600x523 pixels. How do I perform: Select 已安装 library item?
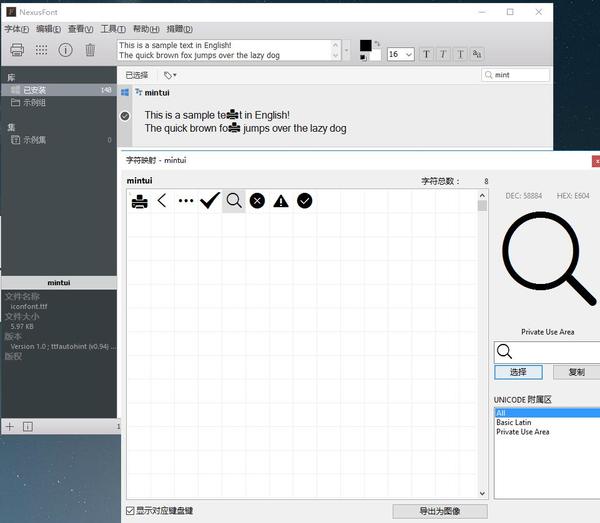click(x=59, y=90)
